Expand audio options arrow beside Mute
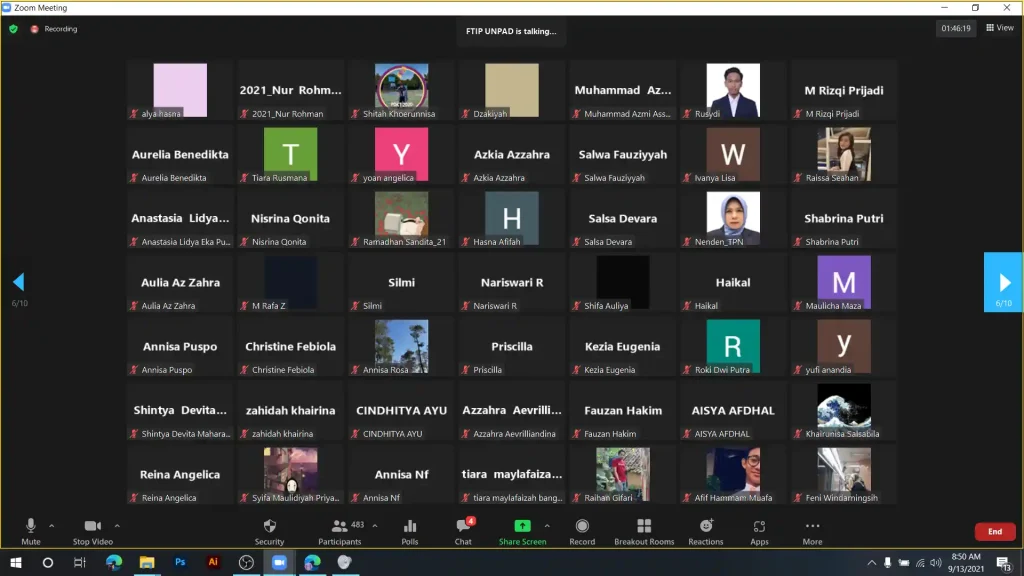 click(x=52, y=526)
